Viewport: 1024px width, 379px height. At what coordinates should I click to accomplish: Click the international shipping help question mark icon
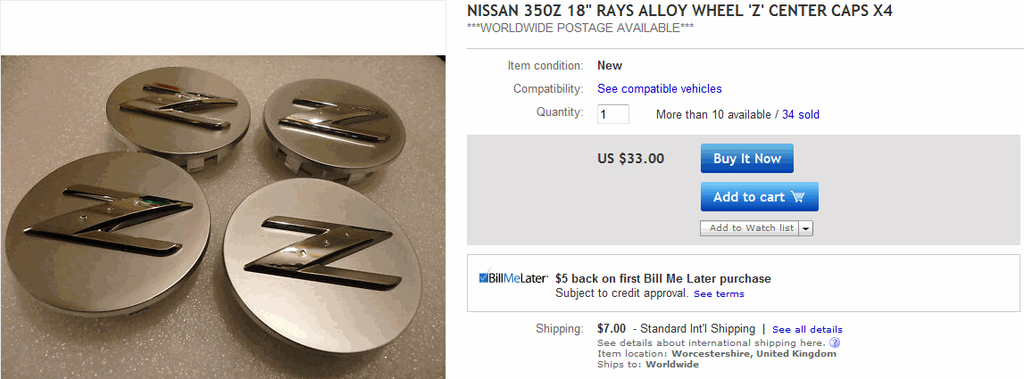[835, 342]
